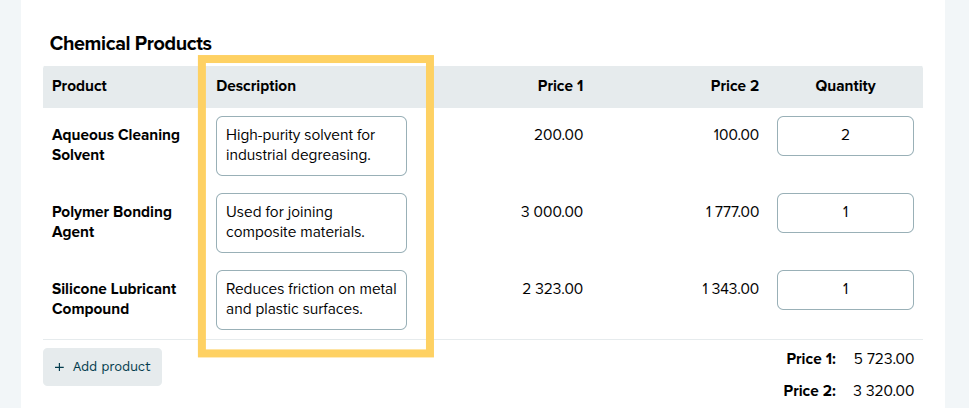
Task: Edit the Aqueous Cleaning Solvent description field
Action: (311, 145)
